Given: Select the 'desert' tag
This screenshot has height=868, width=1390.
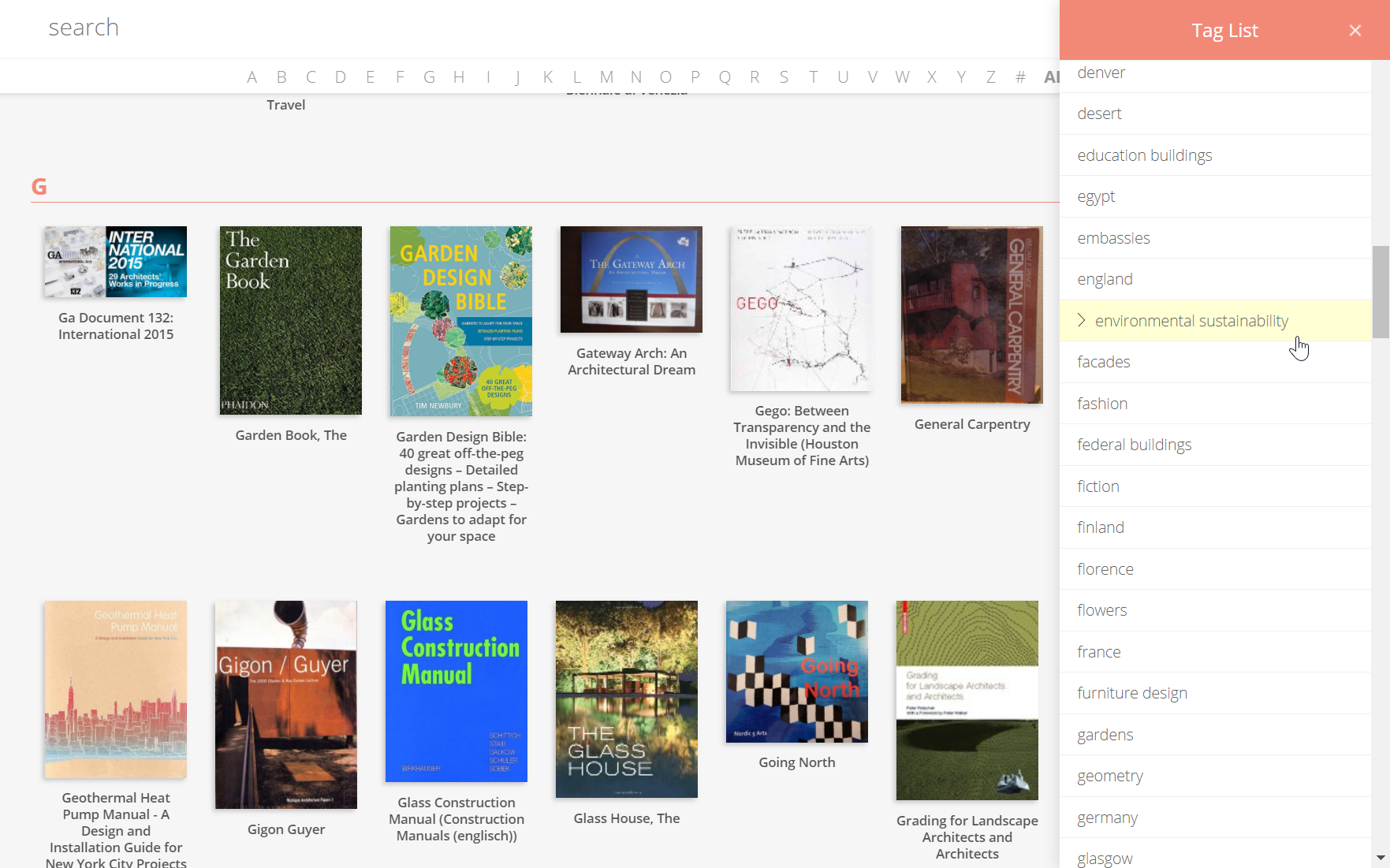Looking at the screenshot, I should click(x=1215, y=114).
